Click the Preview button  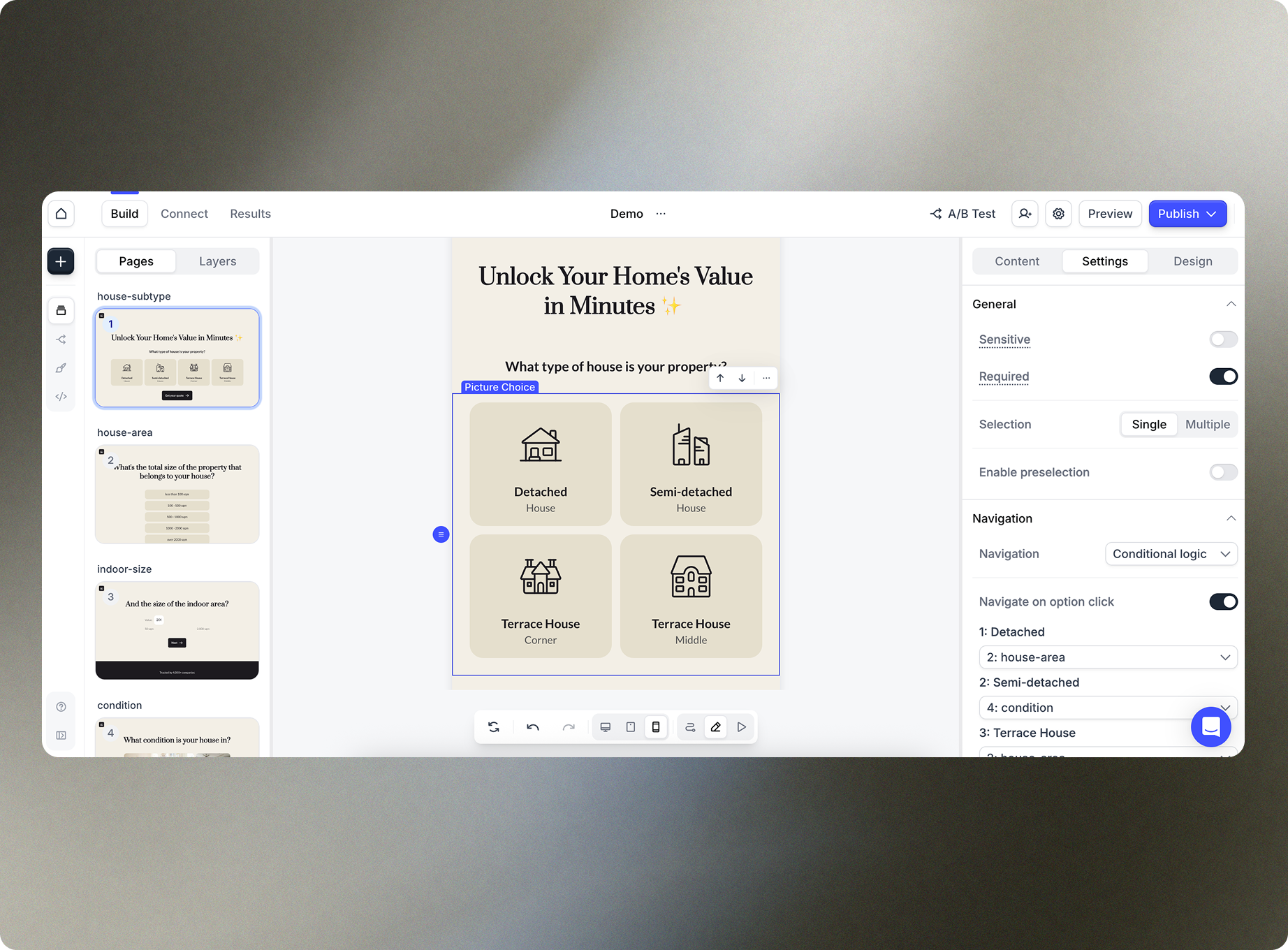coord(1111,214)
